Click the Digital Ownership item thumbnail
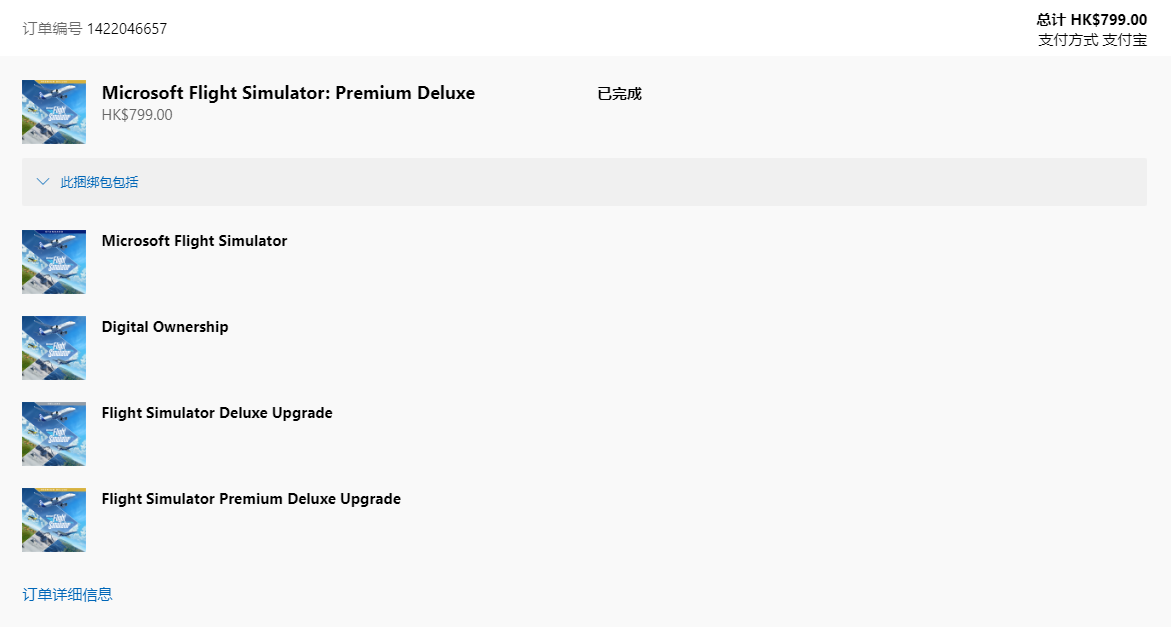This screenshot has width=1171, height=627. (x=54, y=348)
